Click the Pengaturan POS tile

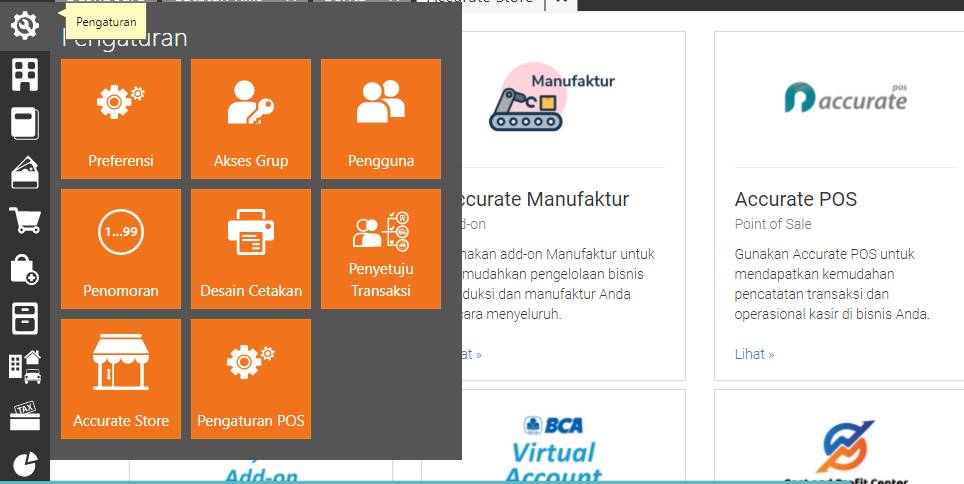[x=251, y=379]
